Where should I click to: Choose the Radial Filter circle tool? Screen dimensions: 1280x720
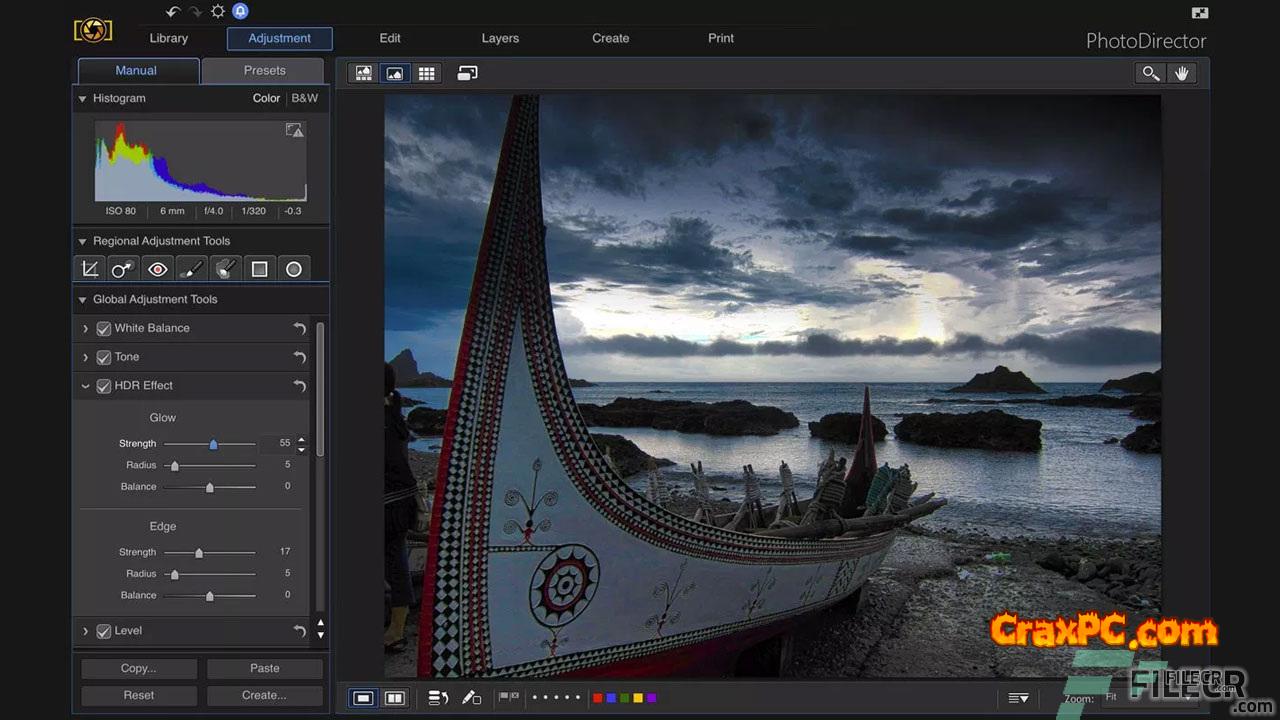pyautogui.click(x=294, y=269)
